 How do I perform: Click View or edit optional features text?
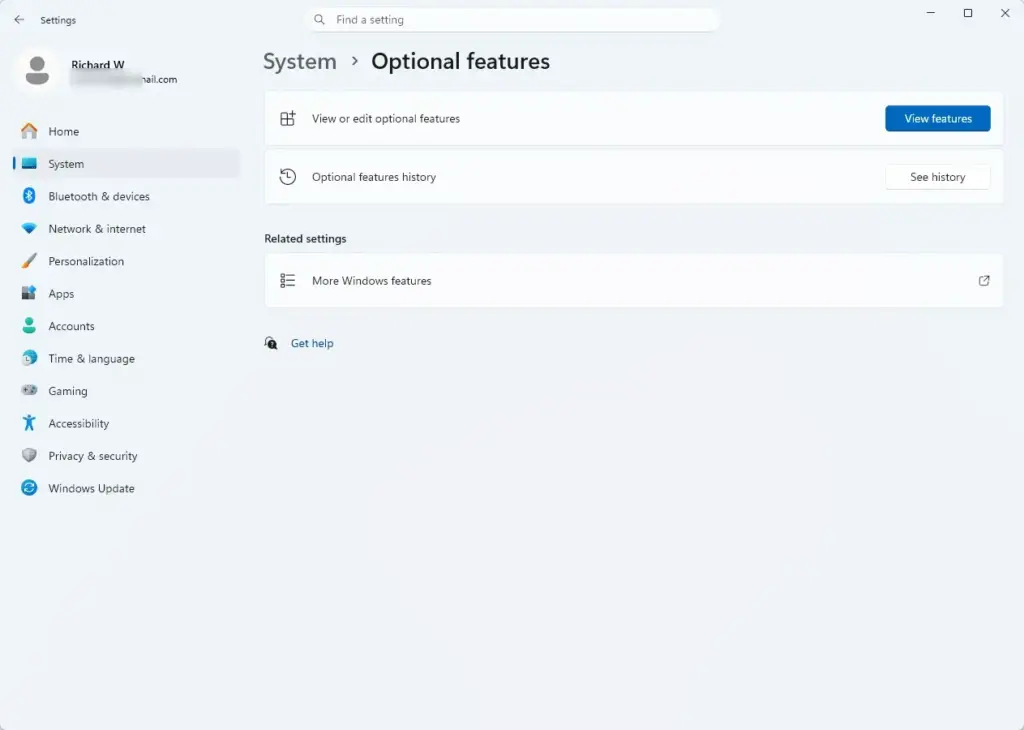(385, 119)
